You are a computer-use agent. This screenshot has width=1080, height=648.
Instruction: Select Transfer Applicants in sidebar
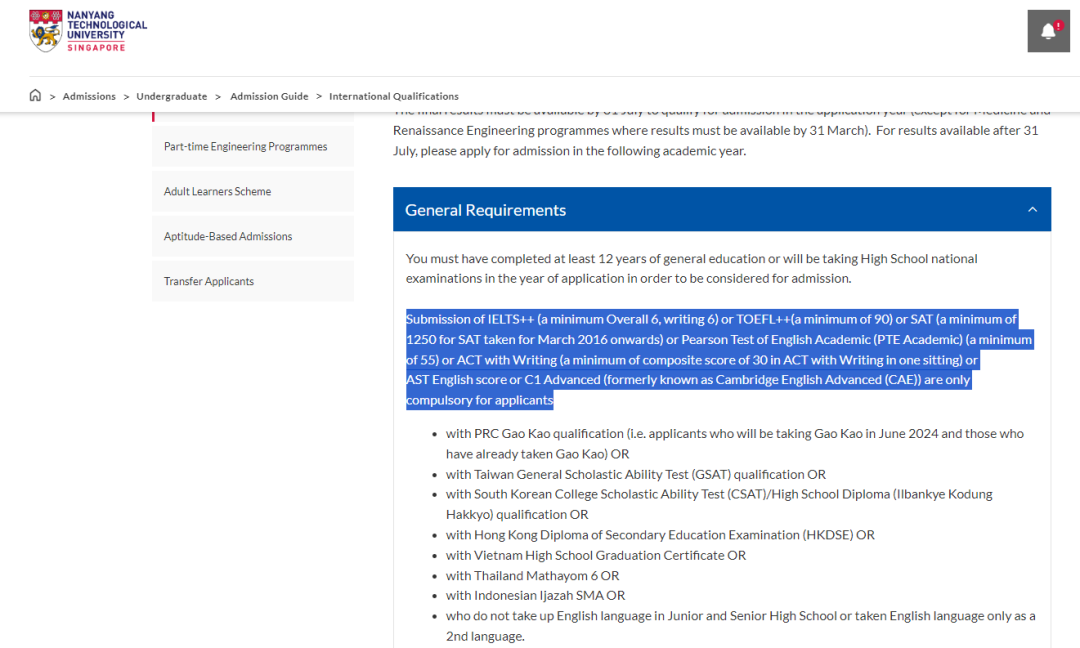[x=253, y=281]
